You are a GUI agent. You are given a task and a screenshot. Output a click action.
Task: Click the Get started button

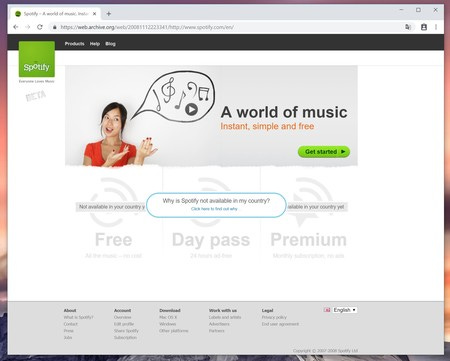[324, 152]
